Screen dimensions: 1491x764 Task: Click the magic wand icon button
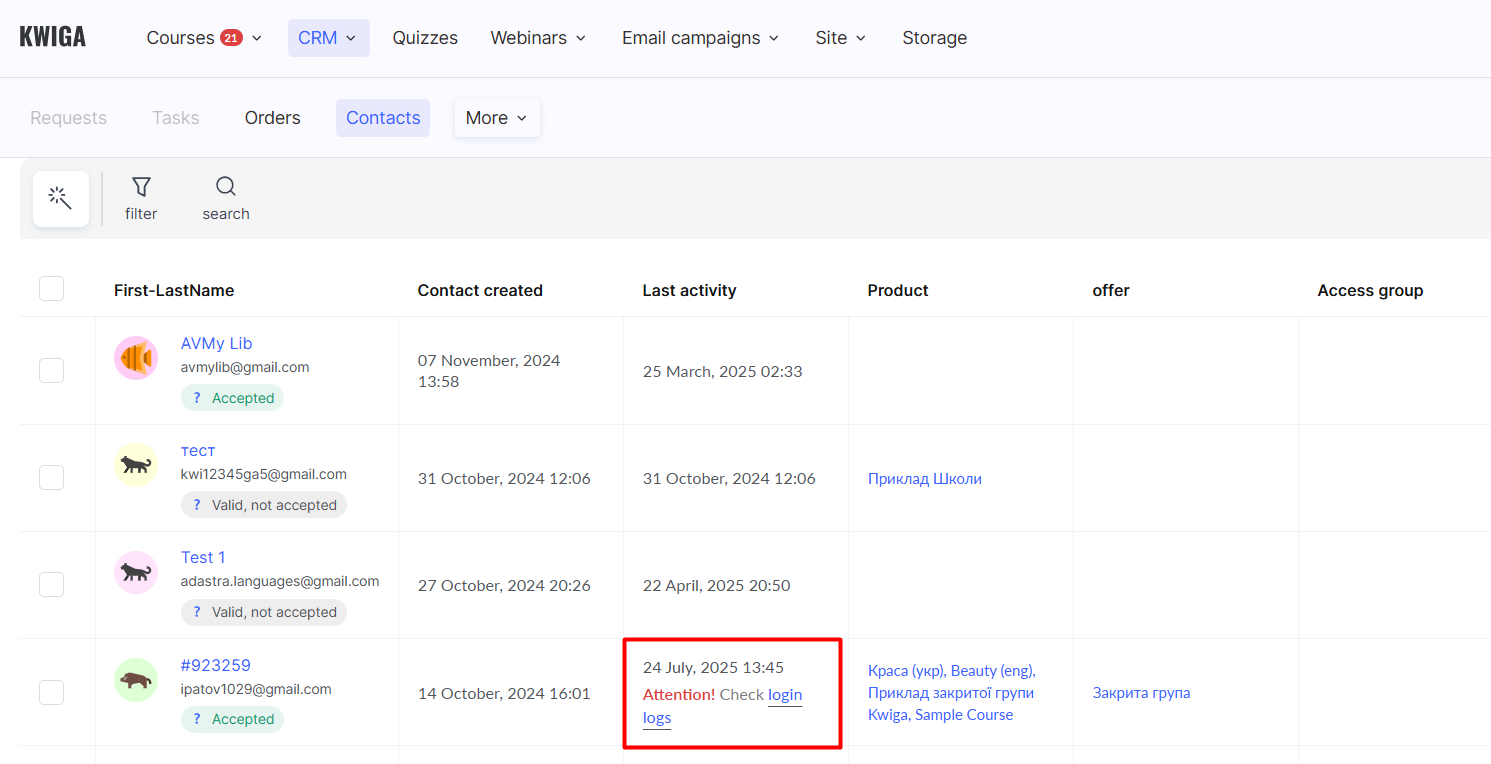[61, 198]
